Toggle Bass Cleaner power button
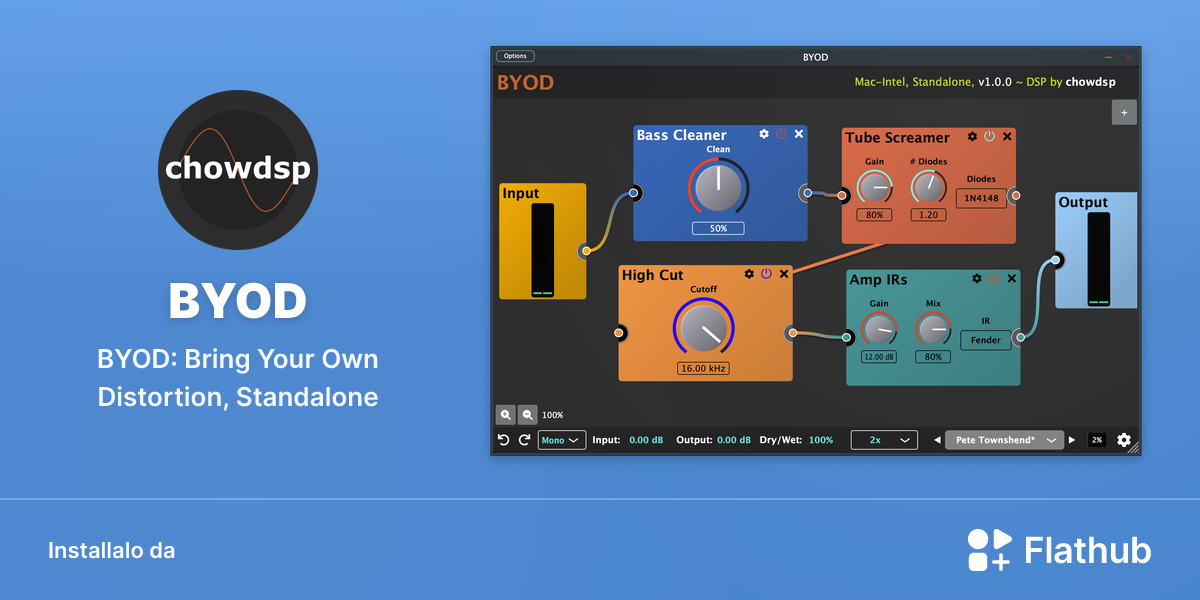 click(x=781, y=134)
